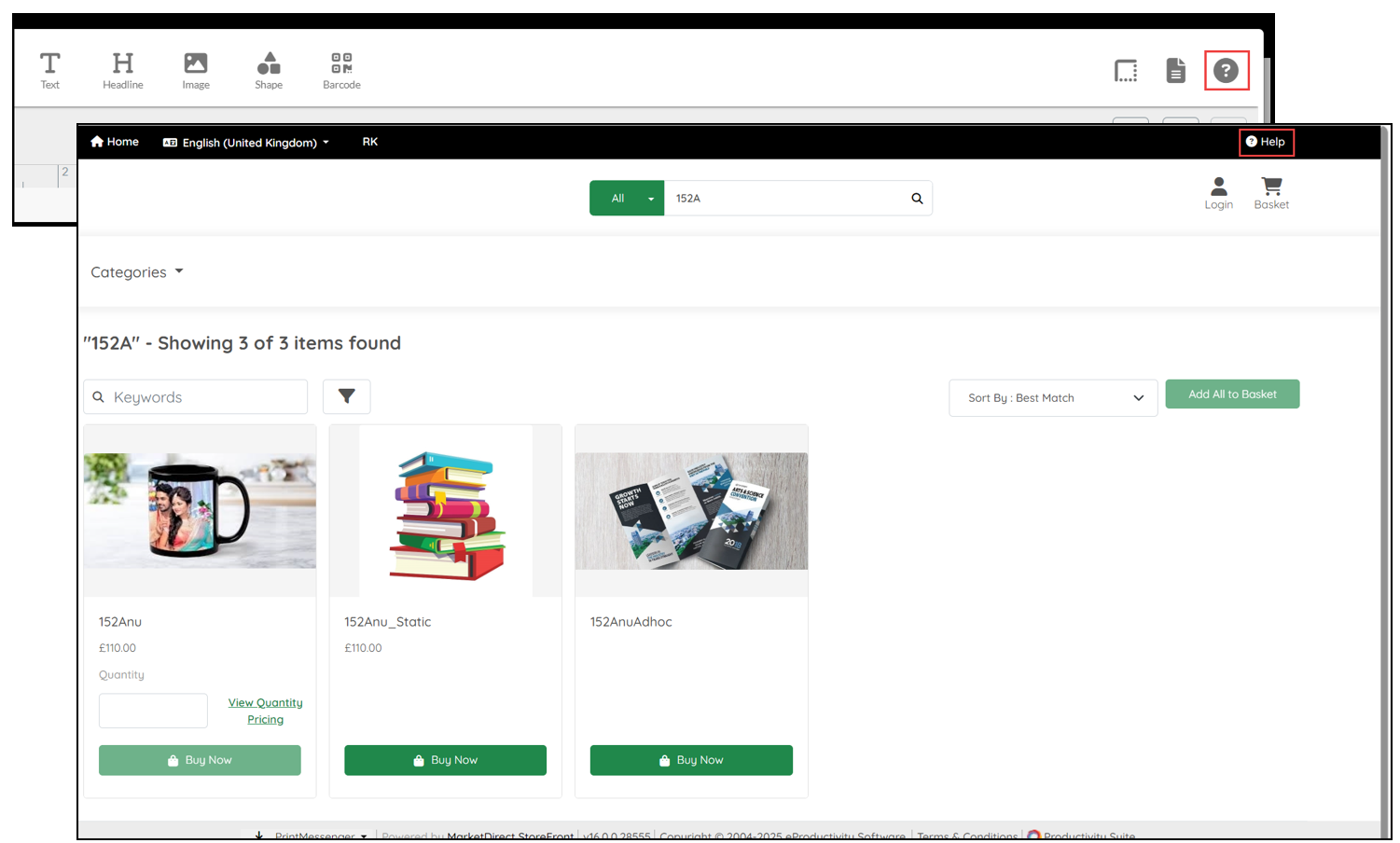This screenshot has height=843, width=1400.
Task: Click the filter funnel button
Action: [x=346, y=396]
